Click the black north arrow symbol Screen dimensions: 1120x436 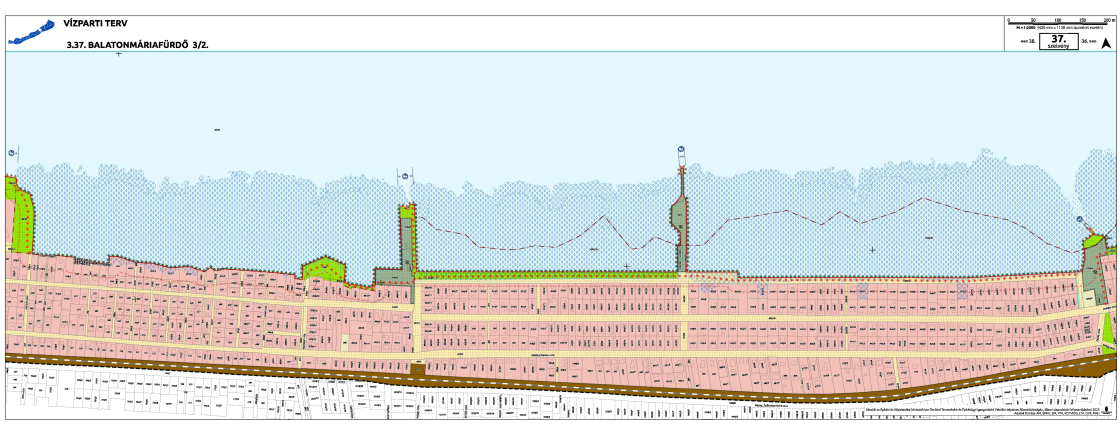point(1106,42)
